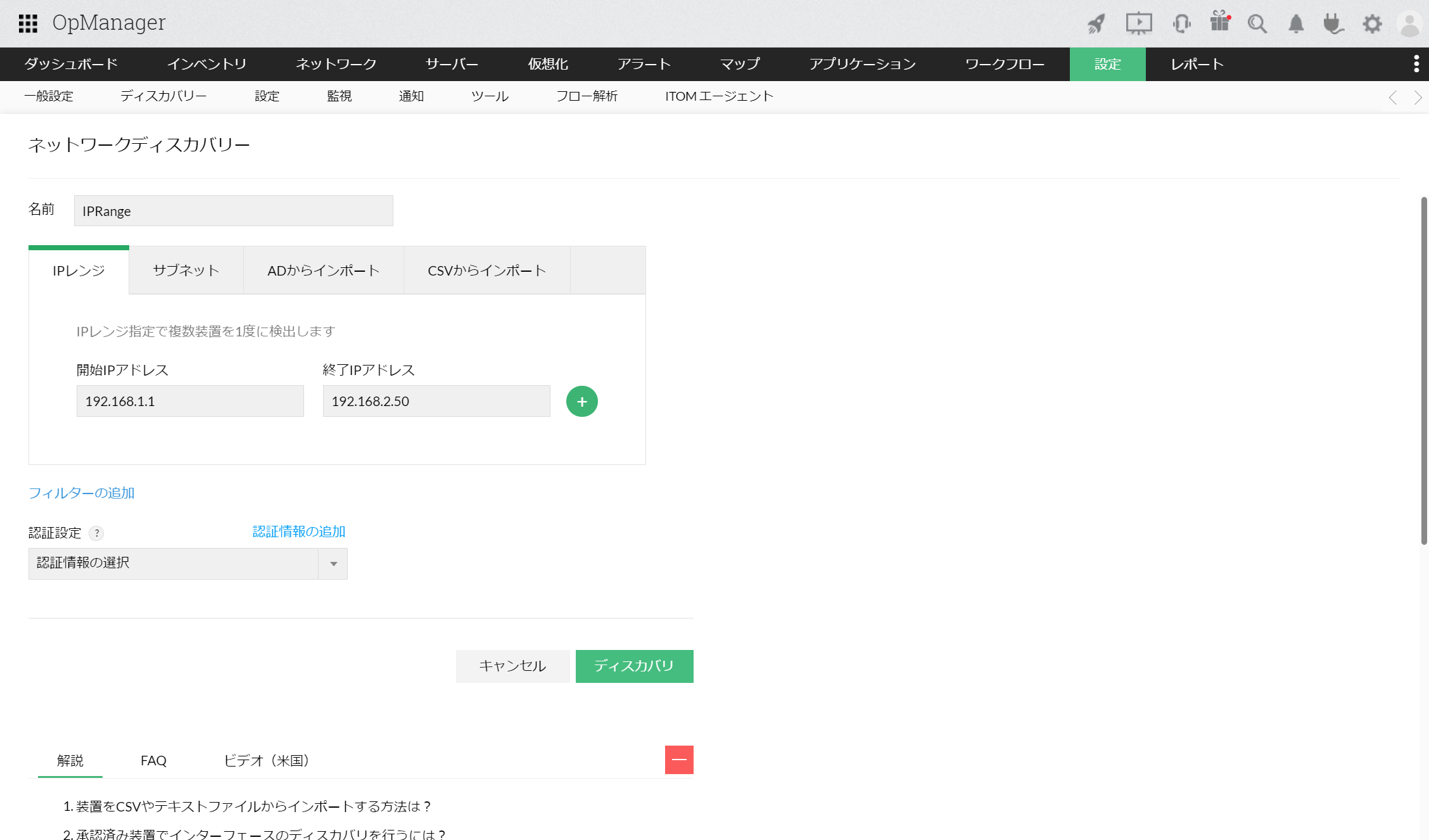Expand the 認証情報の選択 dropdown
Viewport: 1429px width, 840px height.
(333, 564)
